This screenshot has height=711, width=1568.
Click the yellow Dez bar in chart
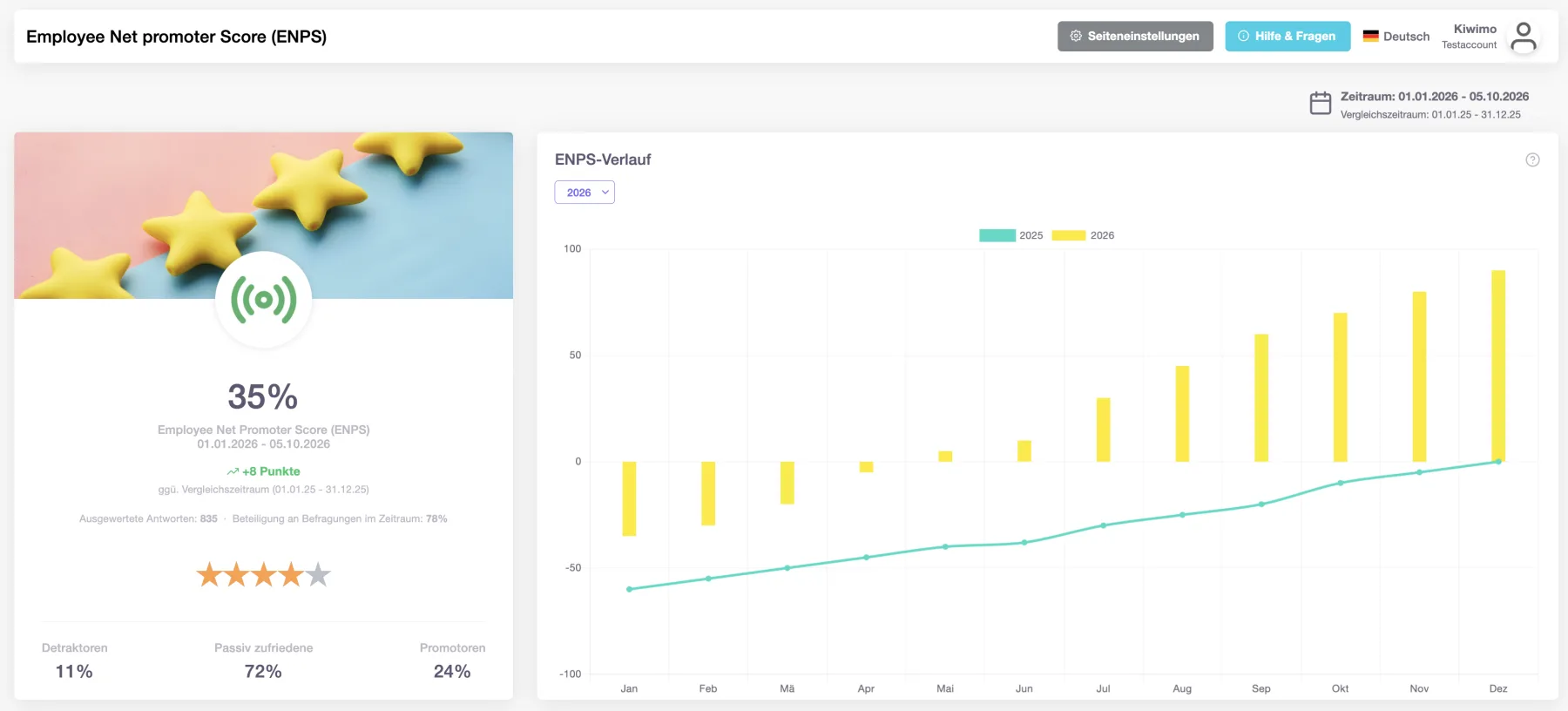[x=1498, y=366]
